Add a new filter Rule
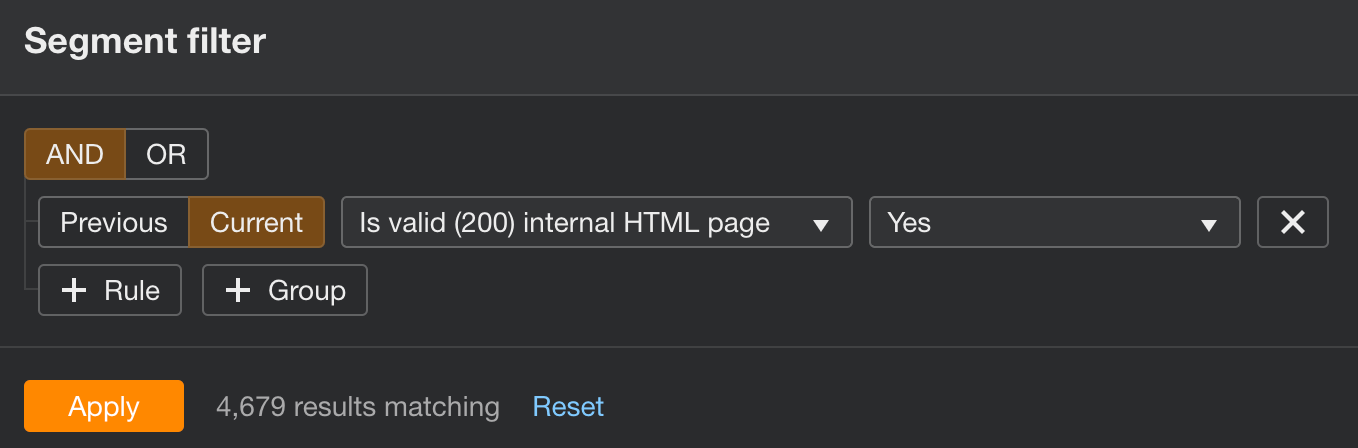The image size is (1358, 448). tap(110, 291)
